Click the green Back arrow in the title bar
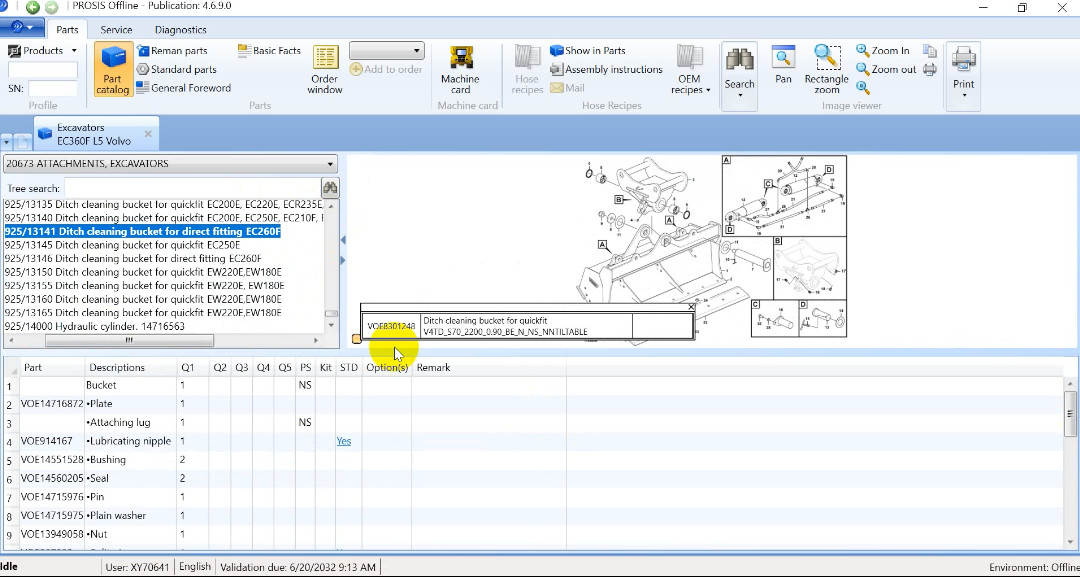Image resolution: width=1080 pixels, height=577 pixels. 32,7
